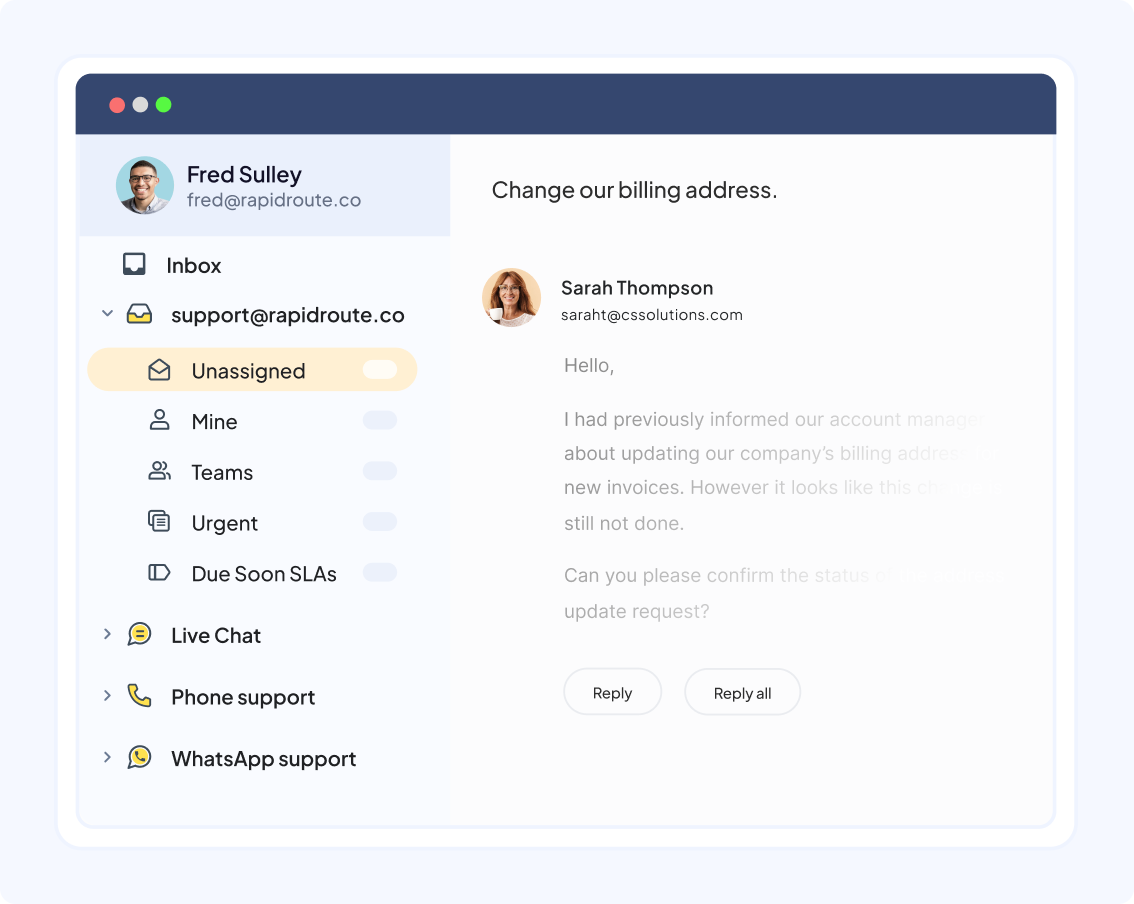Toggle the counter pill next to Unassigned
Screen dimensions: 1134x904
tap(380, 369)
